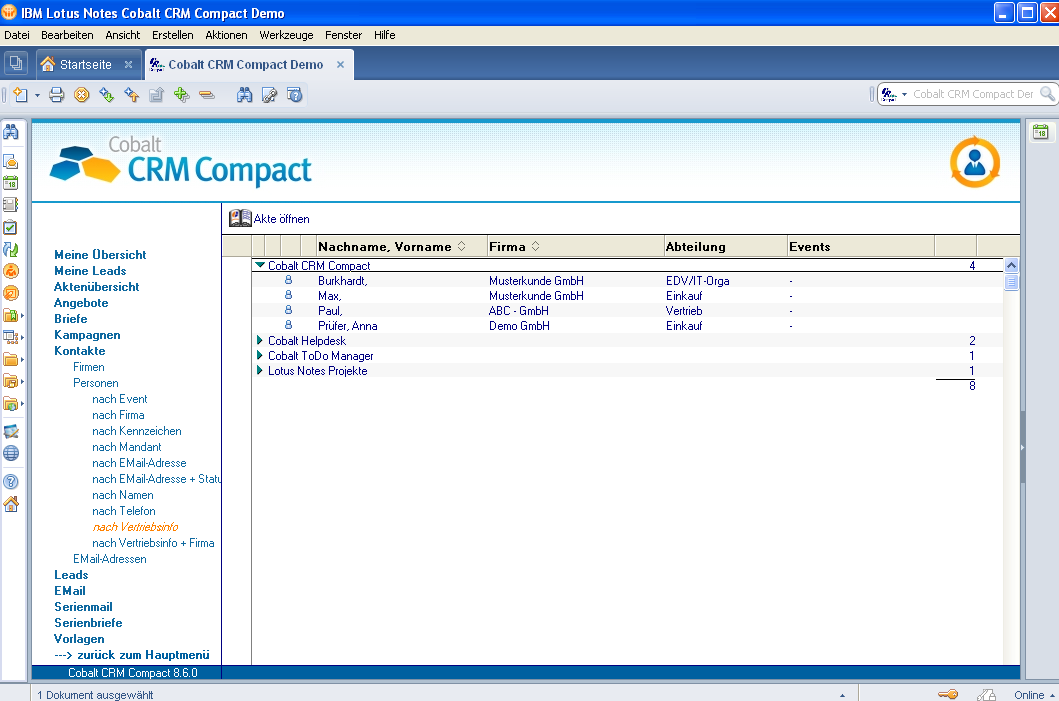Click the open-windows icon left of Startseite tab
Image resolution: width=1059 pixels, height=701 pixels.
pos(16,64)
